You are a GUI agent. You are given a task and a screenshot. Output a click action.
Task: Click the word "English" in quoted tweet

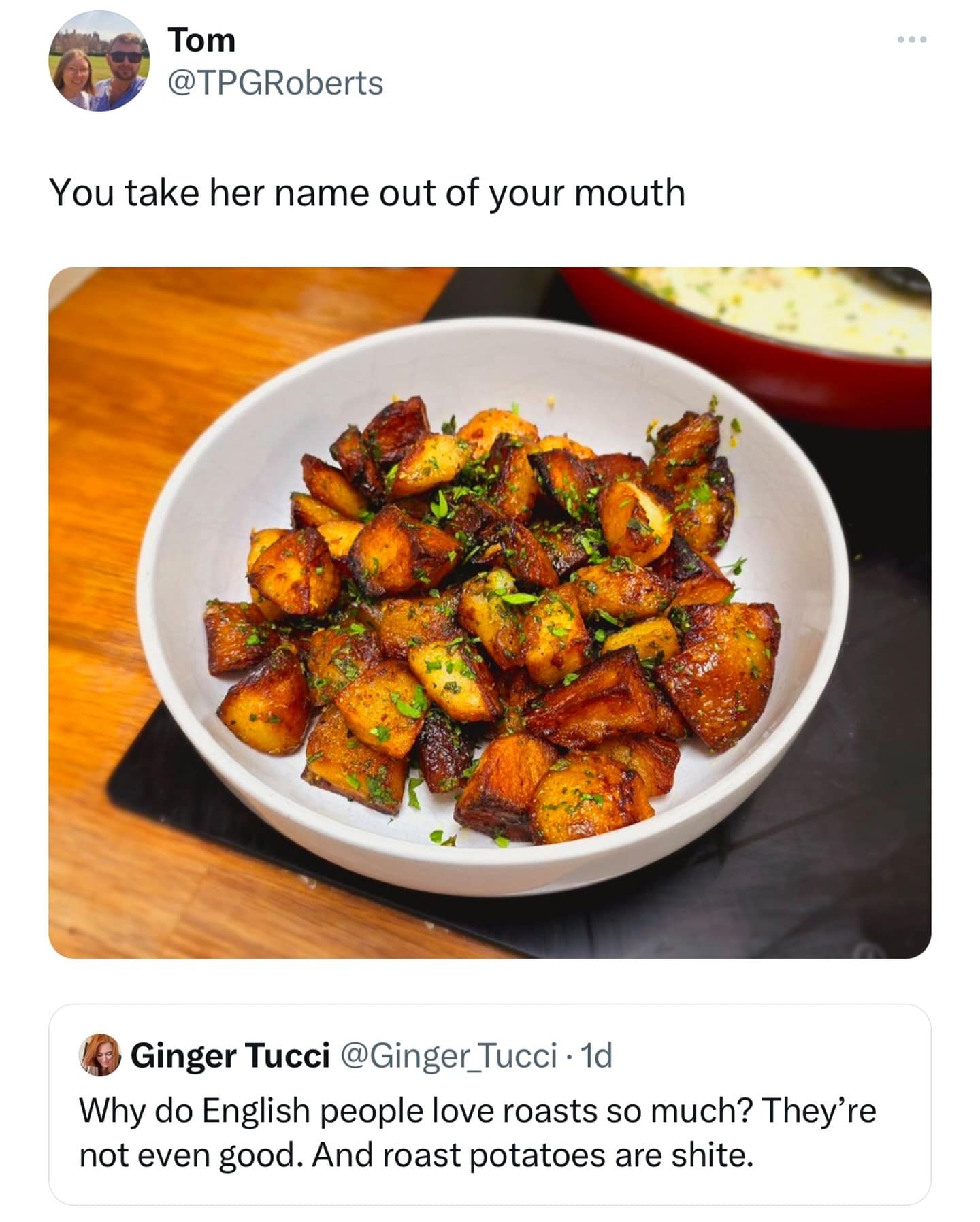pyautogui.click(x=255, y=1110)
